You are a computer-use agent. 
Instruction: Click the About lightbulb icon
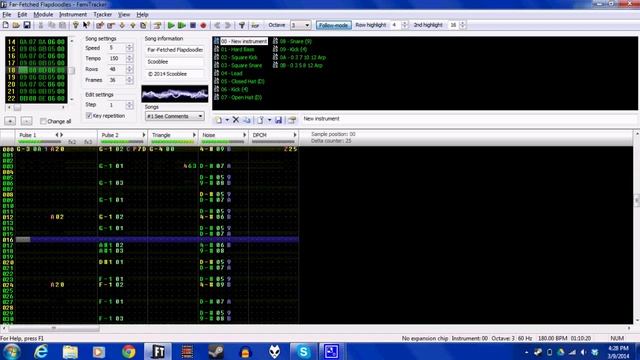[76, 25]
